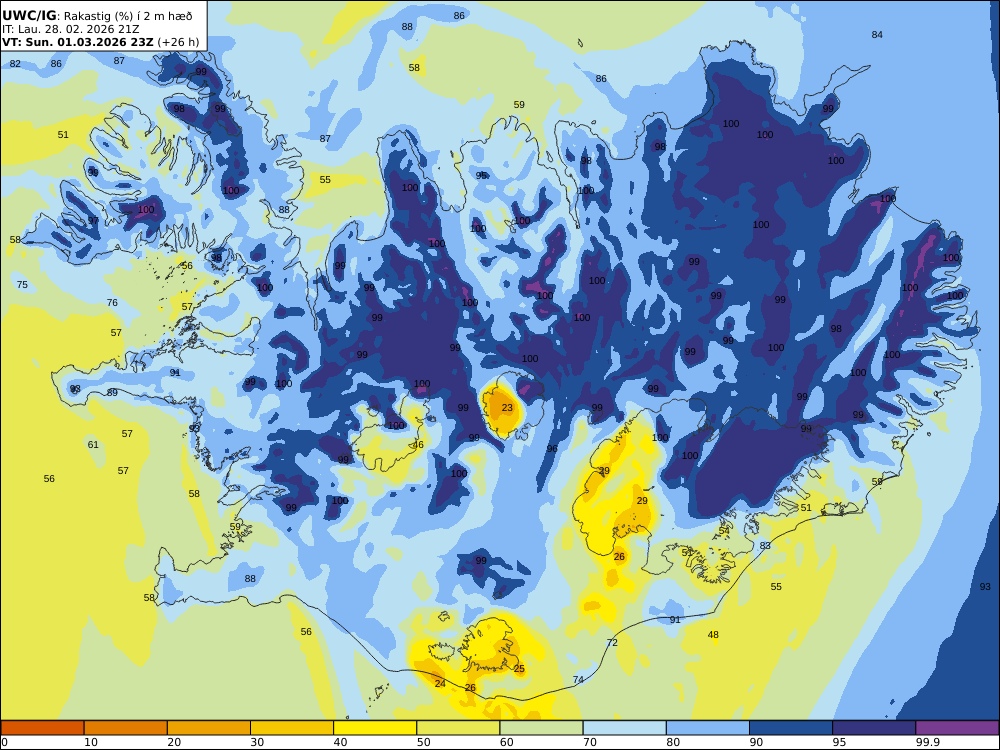The image size is (1000, 750).
Task: Click the '23' humidity value on the orange patch
Action: [507, 408]
